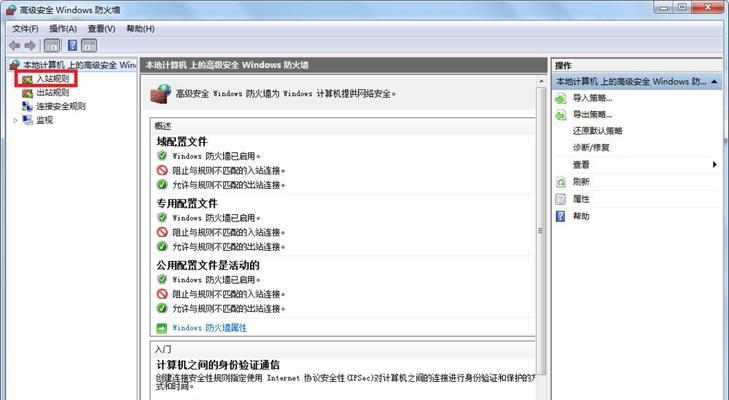Click 属性 in the actions pane
Screen dimensions: 729x400
pyautogui.click(x=581, y=199)
